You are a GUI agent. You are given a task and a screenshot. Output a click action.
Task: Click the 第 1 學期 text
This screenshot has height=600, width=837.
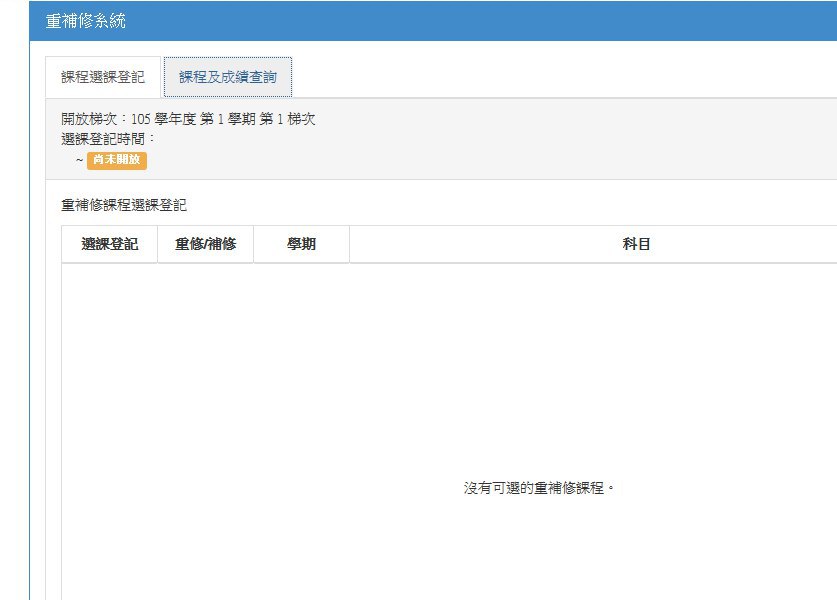click(228, 119)
